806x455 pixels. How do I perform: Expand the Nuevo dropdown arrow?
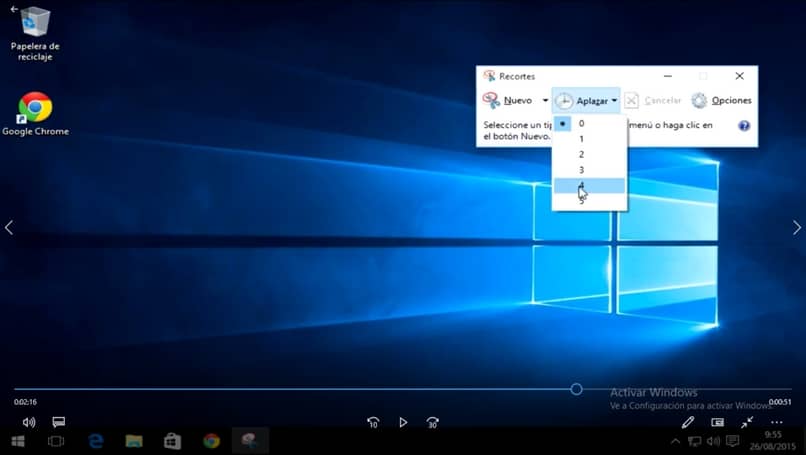point(545,100)
